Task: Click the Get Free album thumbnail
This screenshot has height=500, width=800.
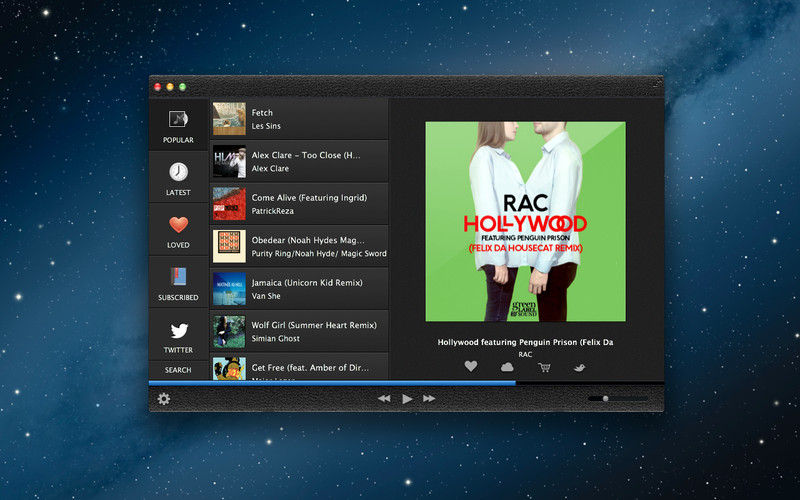Action: [x=229, y=368]
